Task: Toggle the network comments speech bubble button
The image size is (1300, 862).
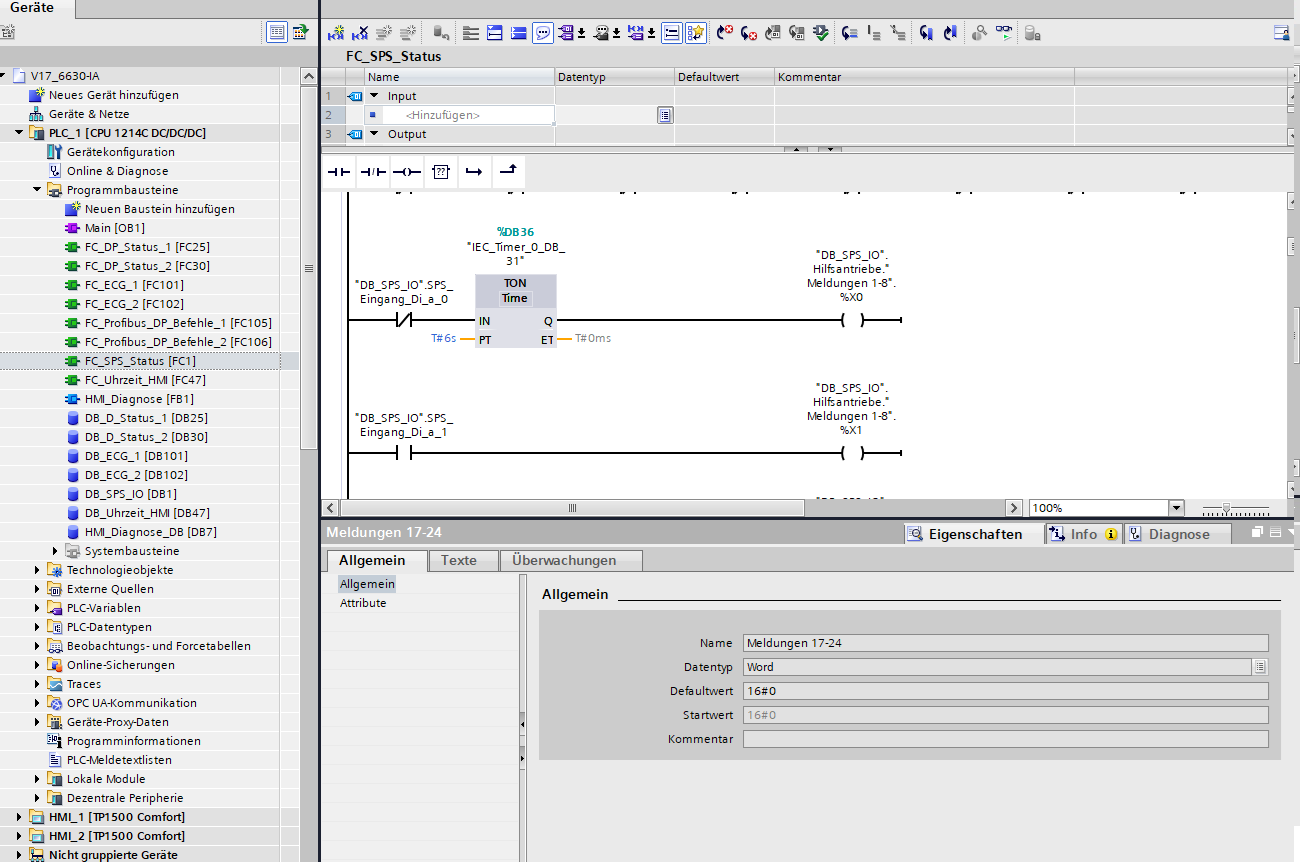Action: point(543,33)
